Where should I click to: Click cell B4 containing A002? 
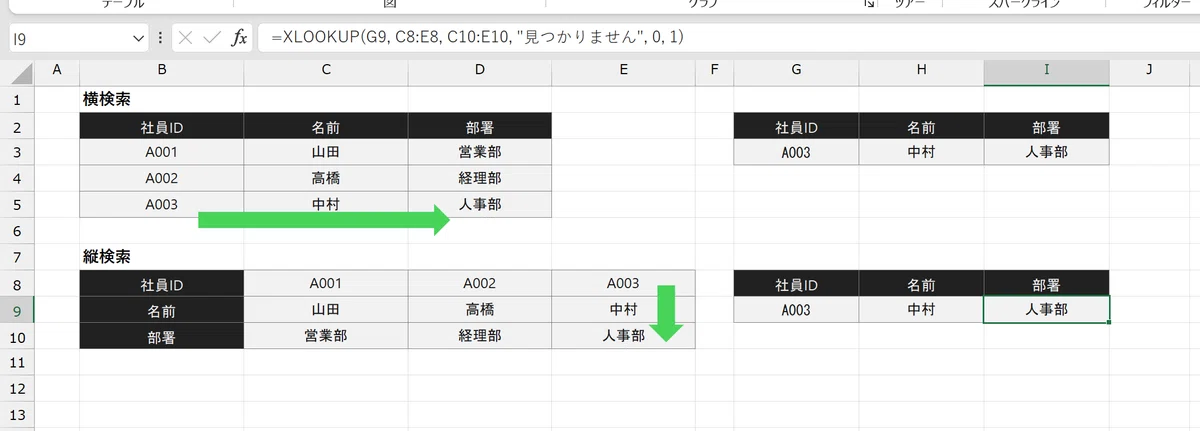click(161, 178)
